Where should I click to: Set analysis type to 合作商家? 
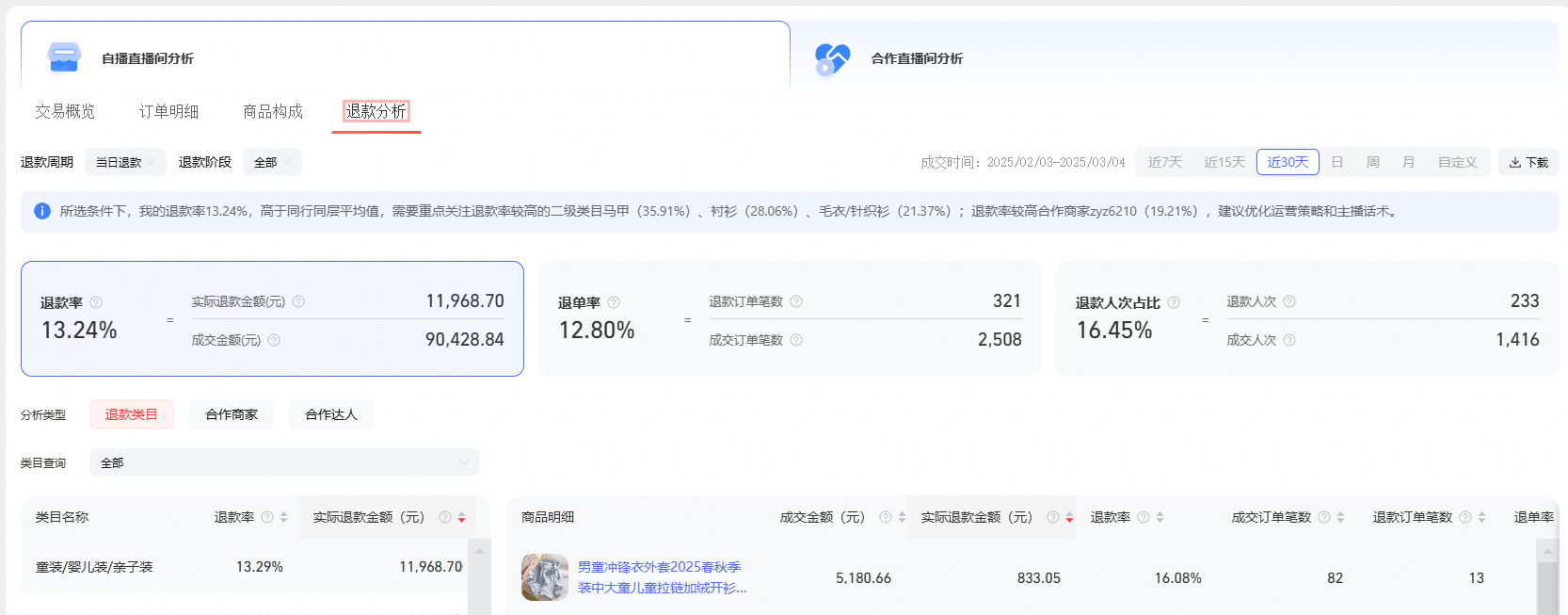(232, 414)
